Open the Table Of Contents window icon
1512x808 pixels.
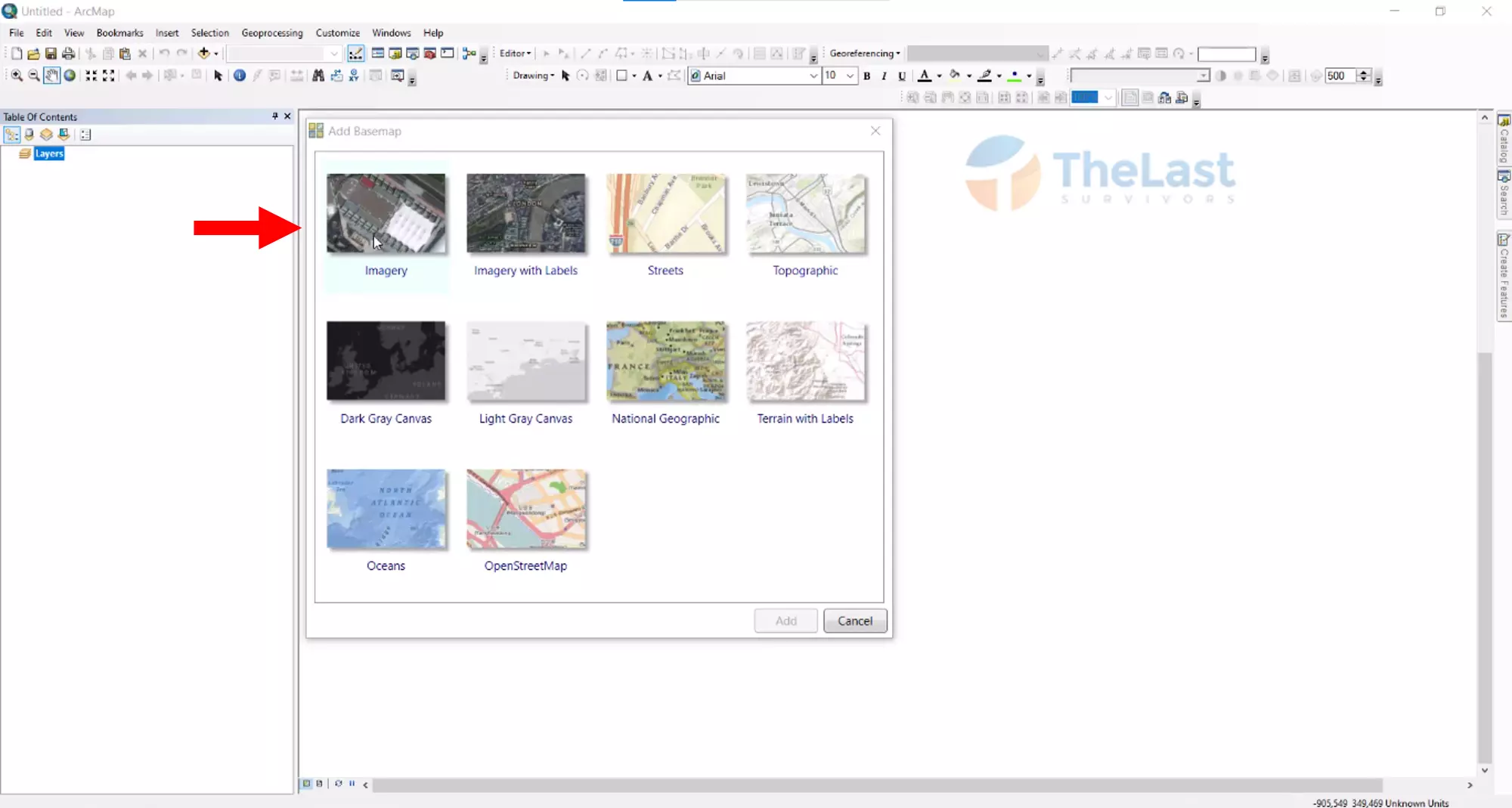[x=377, y=54]
